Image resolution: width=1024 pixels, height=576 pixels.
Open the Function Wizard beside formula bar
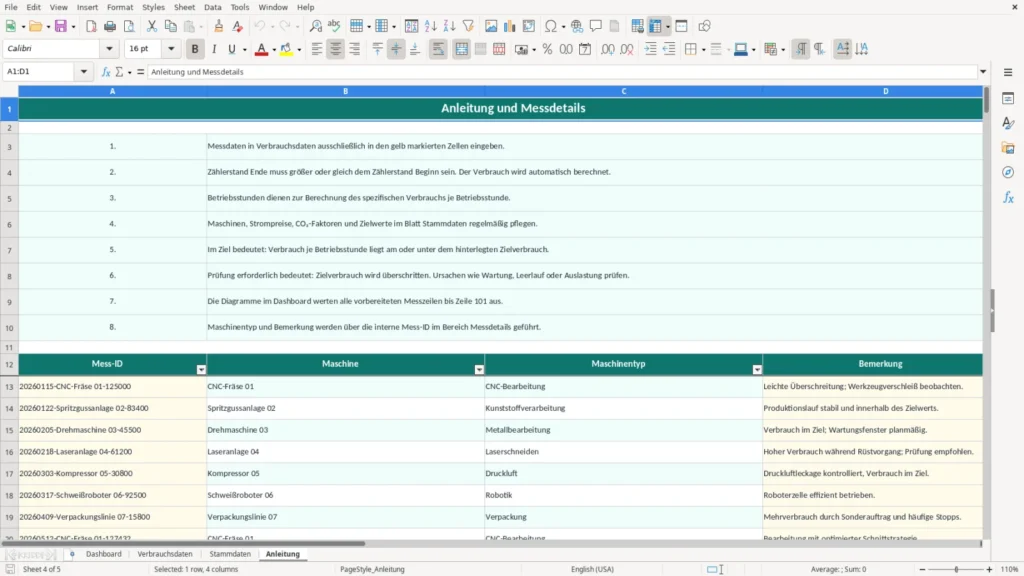tap(106, 72)
